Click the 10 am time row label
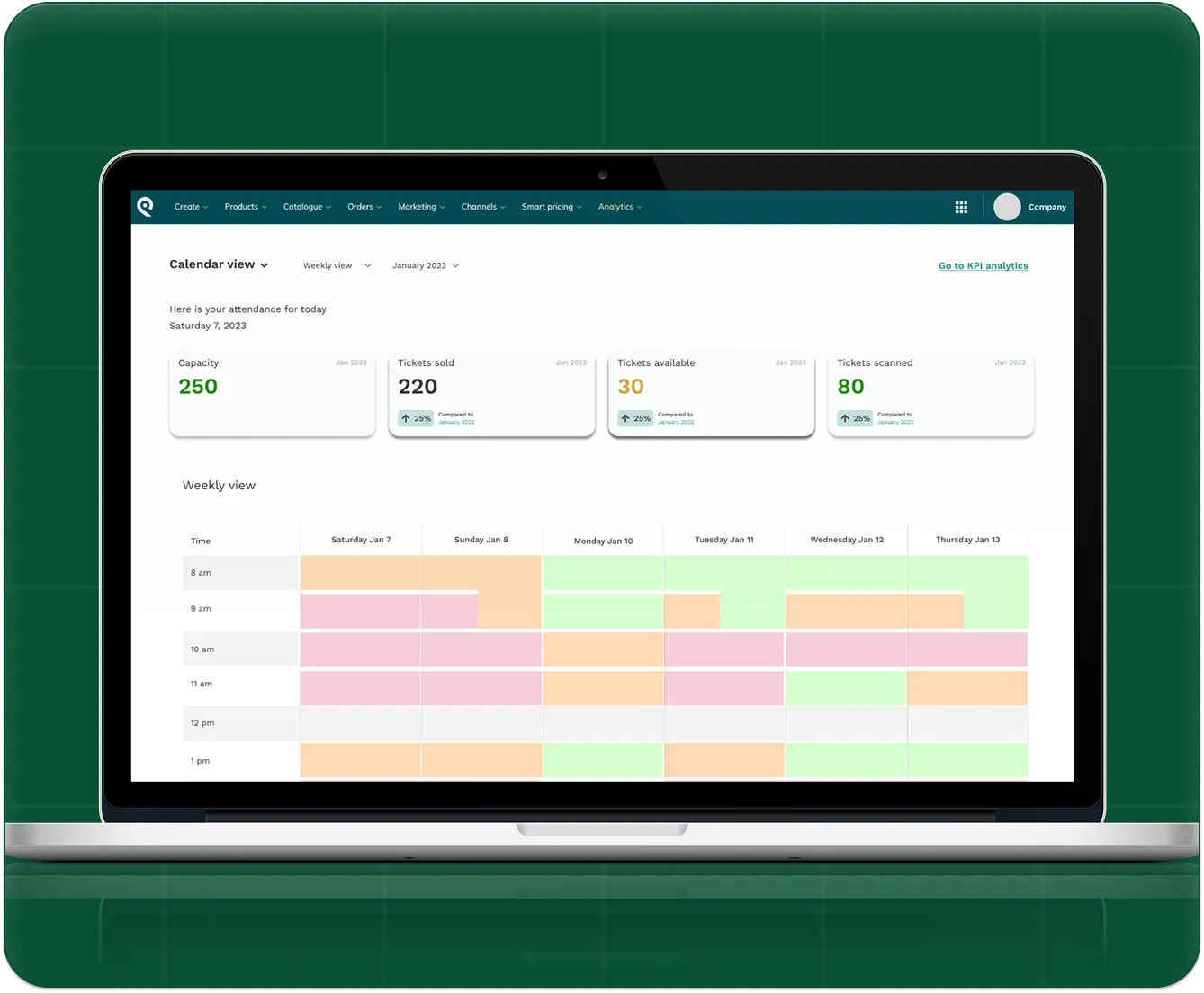Viewport: 1204px width, 993px height. point(202,649)
